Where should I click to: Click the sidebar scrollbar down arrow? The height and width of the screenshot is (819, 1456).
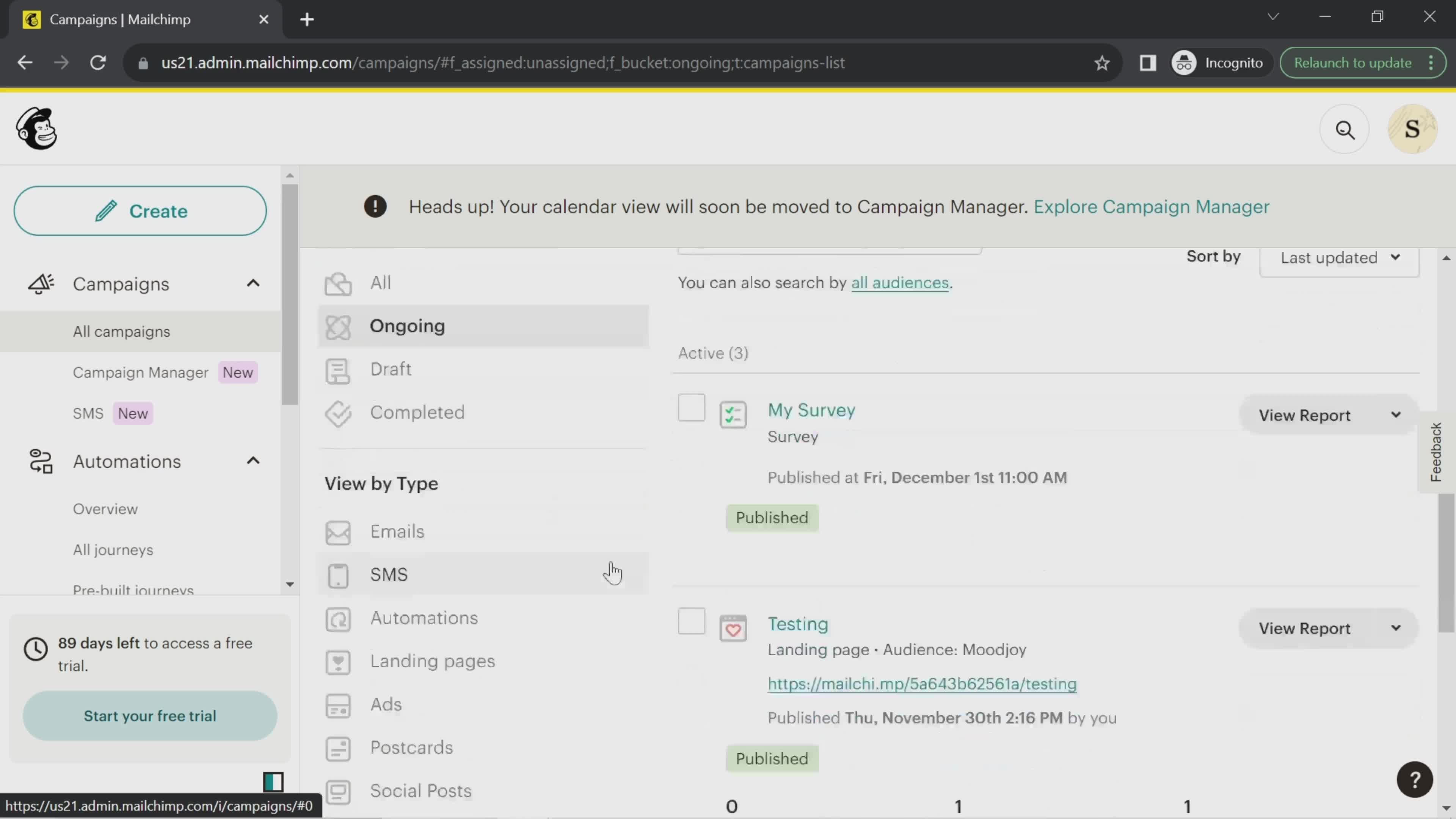tap(290, 584)
